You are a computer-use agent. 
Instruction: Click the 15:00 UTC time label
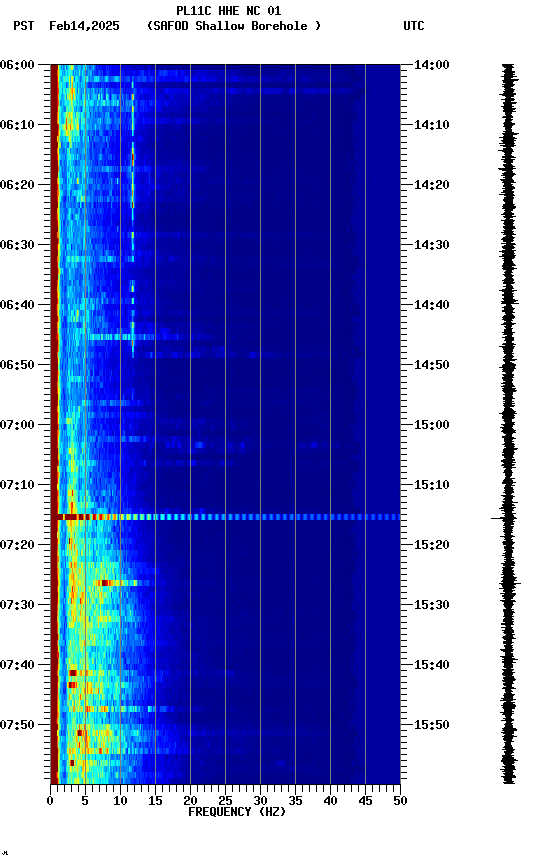[432, 425]
